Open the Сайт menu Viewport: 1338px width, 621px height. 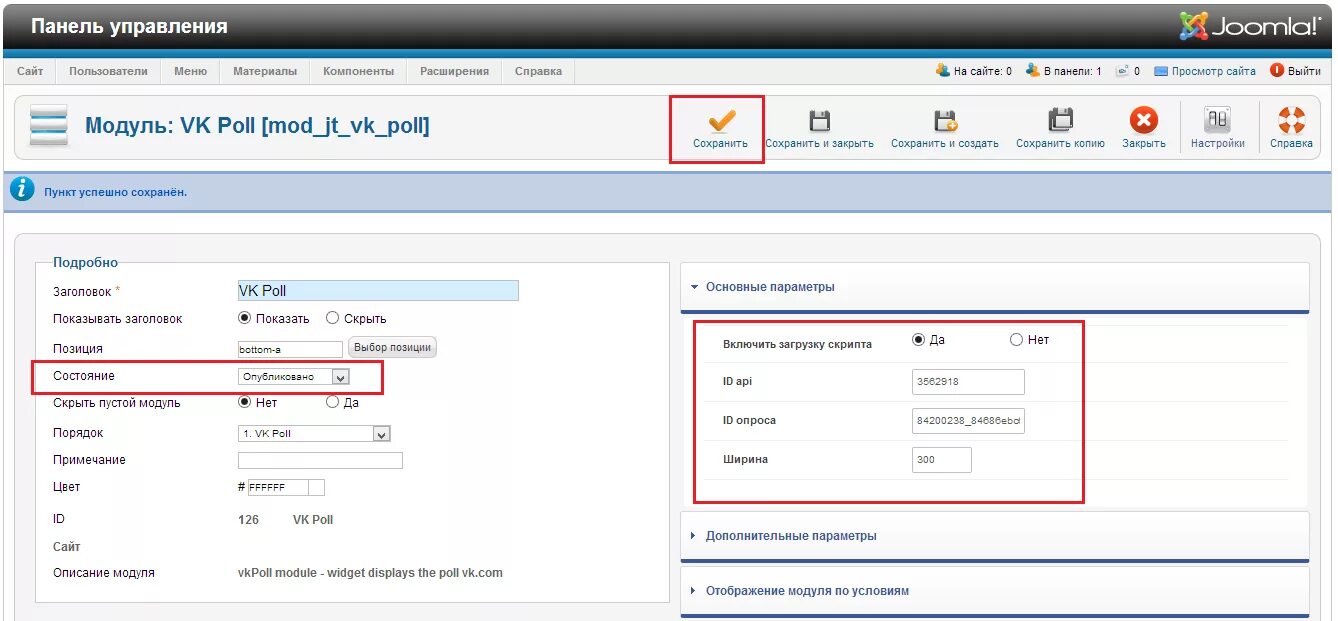point(30,71)
